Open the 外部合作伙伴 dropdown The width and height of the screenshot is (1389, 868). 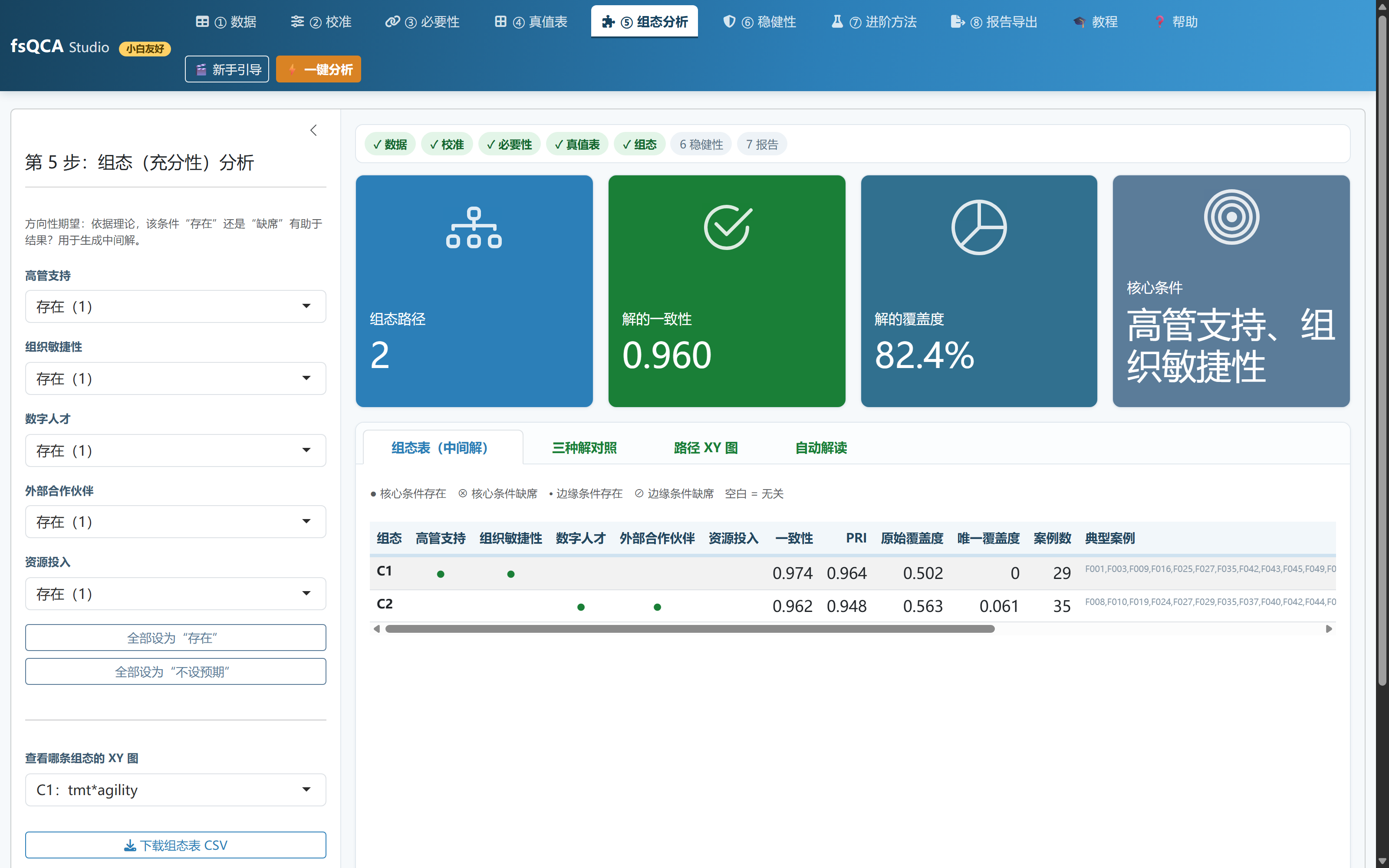pos(176,522)
